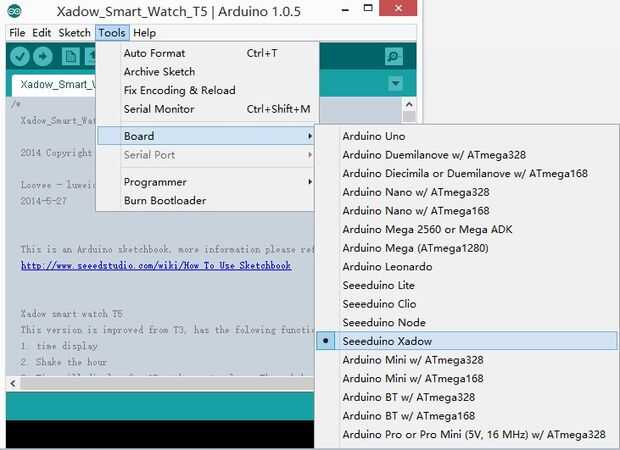This screenshot has width=620, height=450.
Task: Select Arduino Mega 2560 or Mega ADK
Action: [467, 229]
